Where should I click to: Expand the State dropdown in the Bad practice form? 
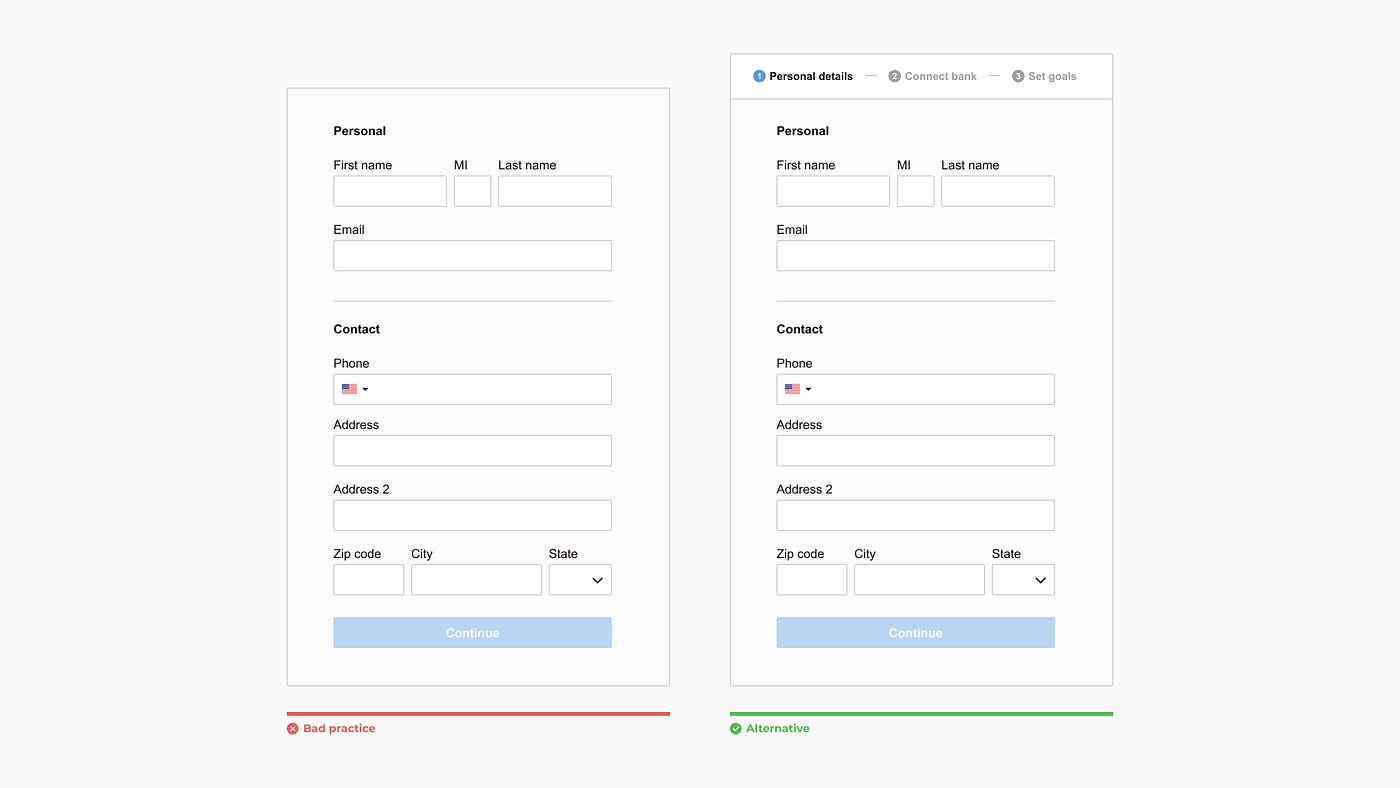coord(580,580)
